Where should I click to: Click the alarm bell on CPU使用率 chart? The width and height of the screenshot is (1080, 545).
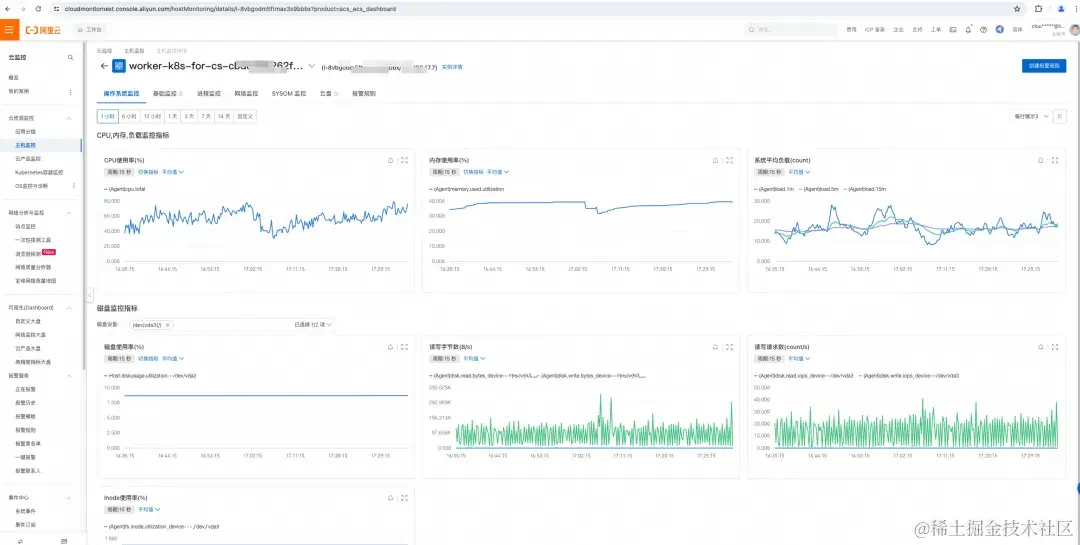[x=391, y=160]
